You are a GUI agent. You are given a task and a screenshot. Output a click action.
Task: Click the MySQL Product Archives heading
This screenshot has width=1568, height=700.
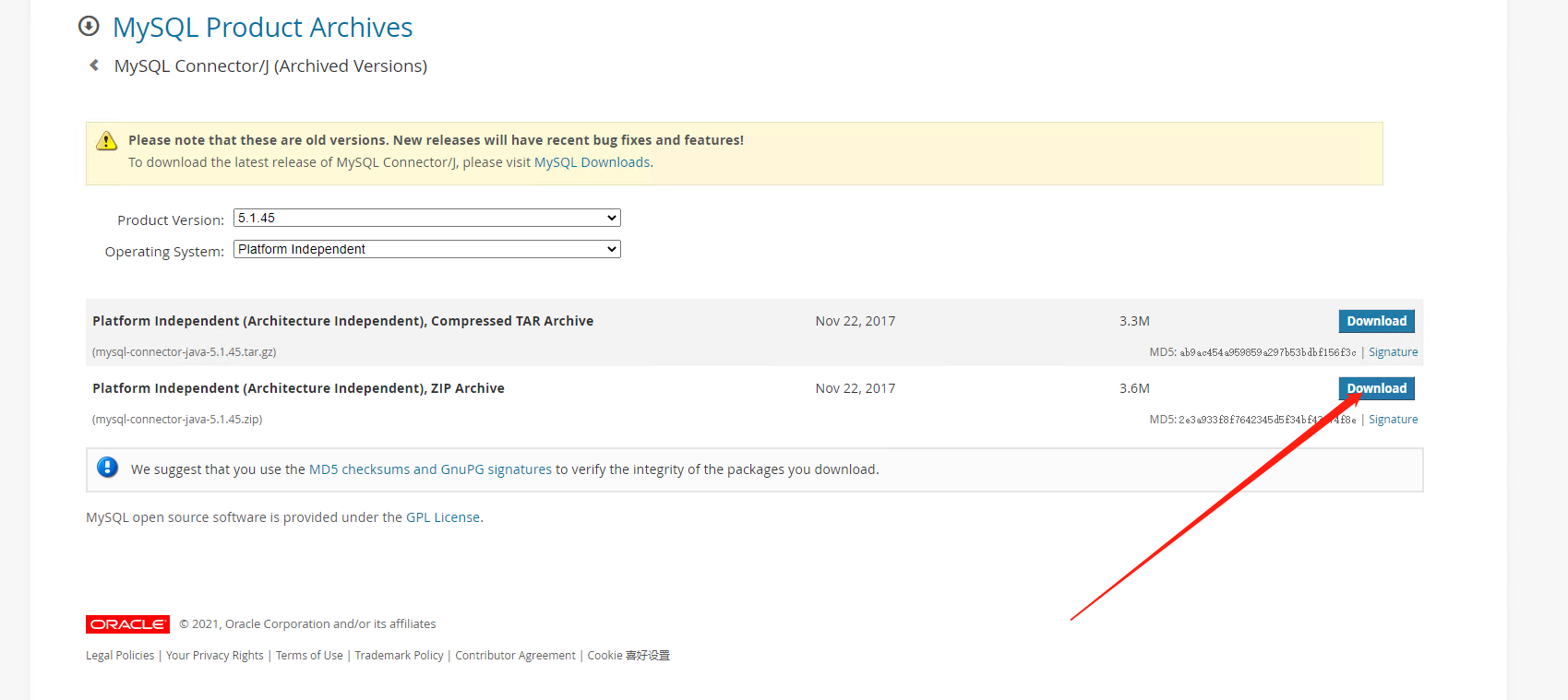(263, 28)
